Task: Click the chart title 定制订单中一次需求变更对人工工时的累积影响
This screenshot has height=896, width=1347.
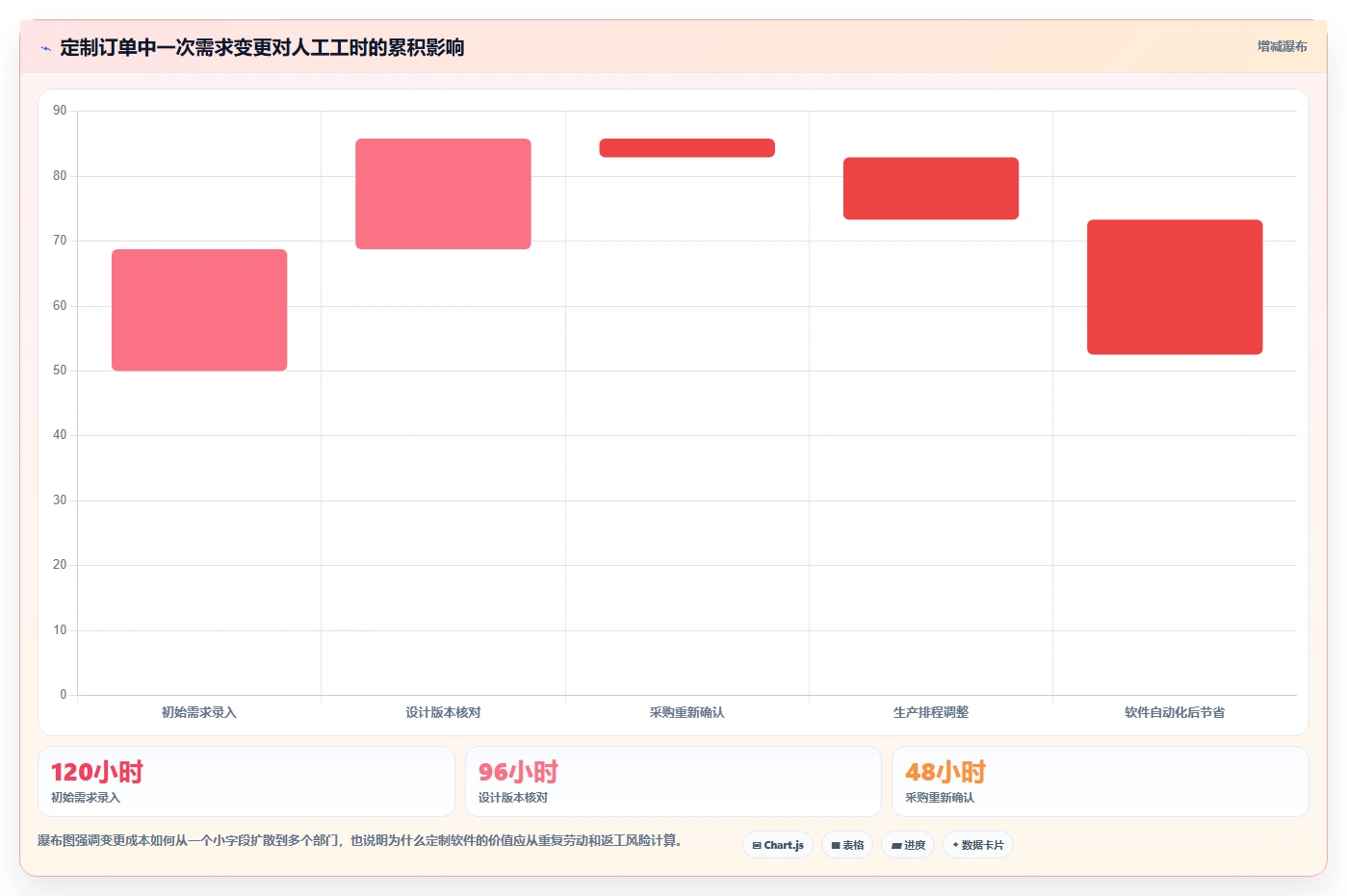Action: [262, 47]
